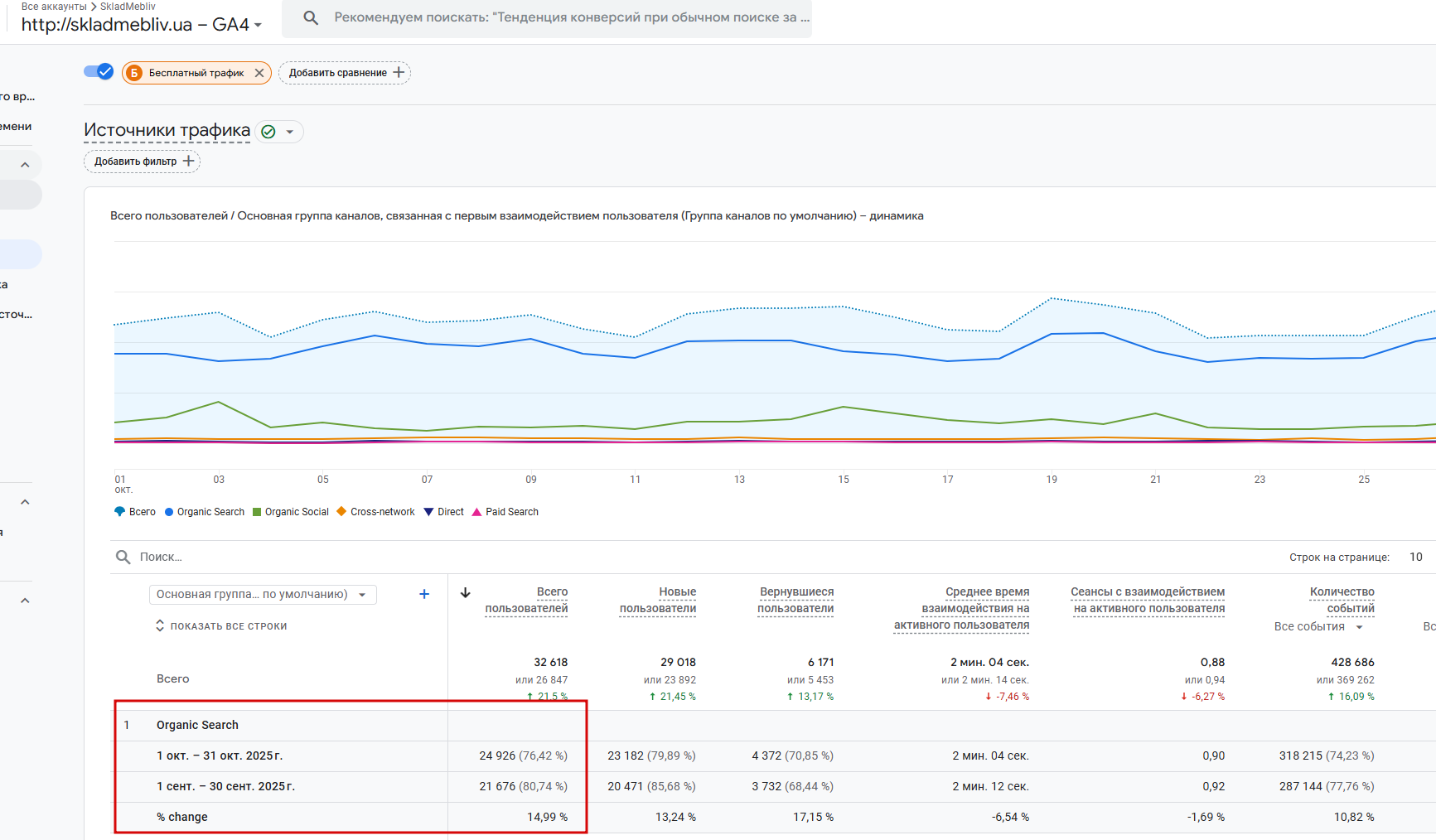The width and height of the screenshot is (1436, 840).
Task: Click the green Organic Social legend swatch
Action: pos(257,512)
